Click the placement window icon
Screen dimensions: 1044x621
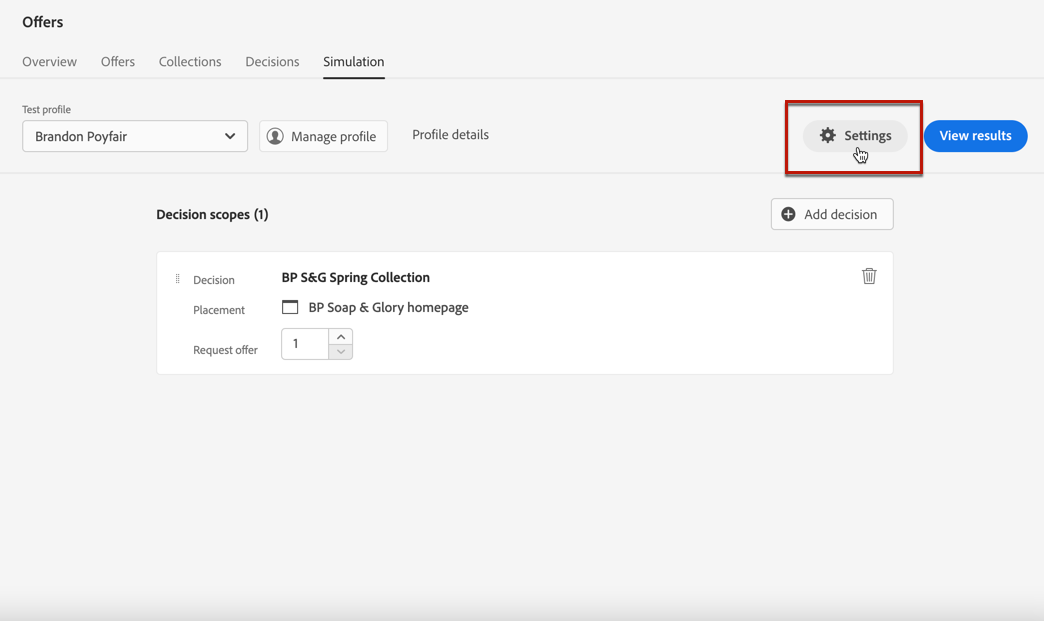tap(290, 307)
